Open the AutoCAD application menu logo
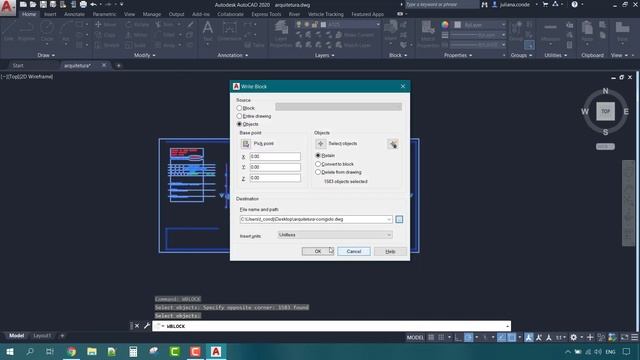 (x=7, y=7)
